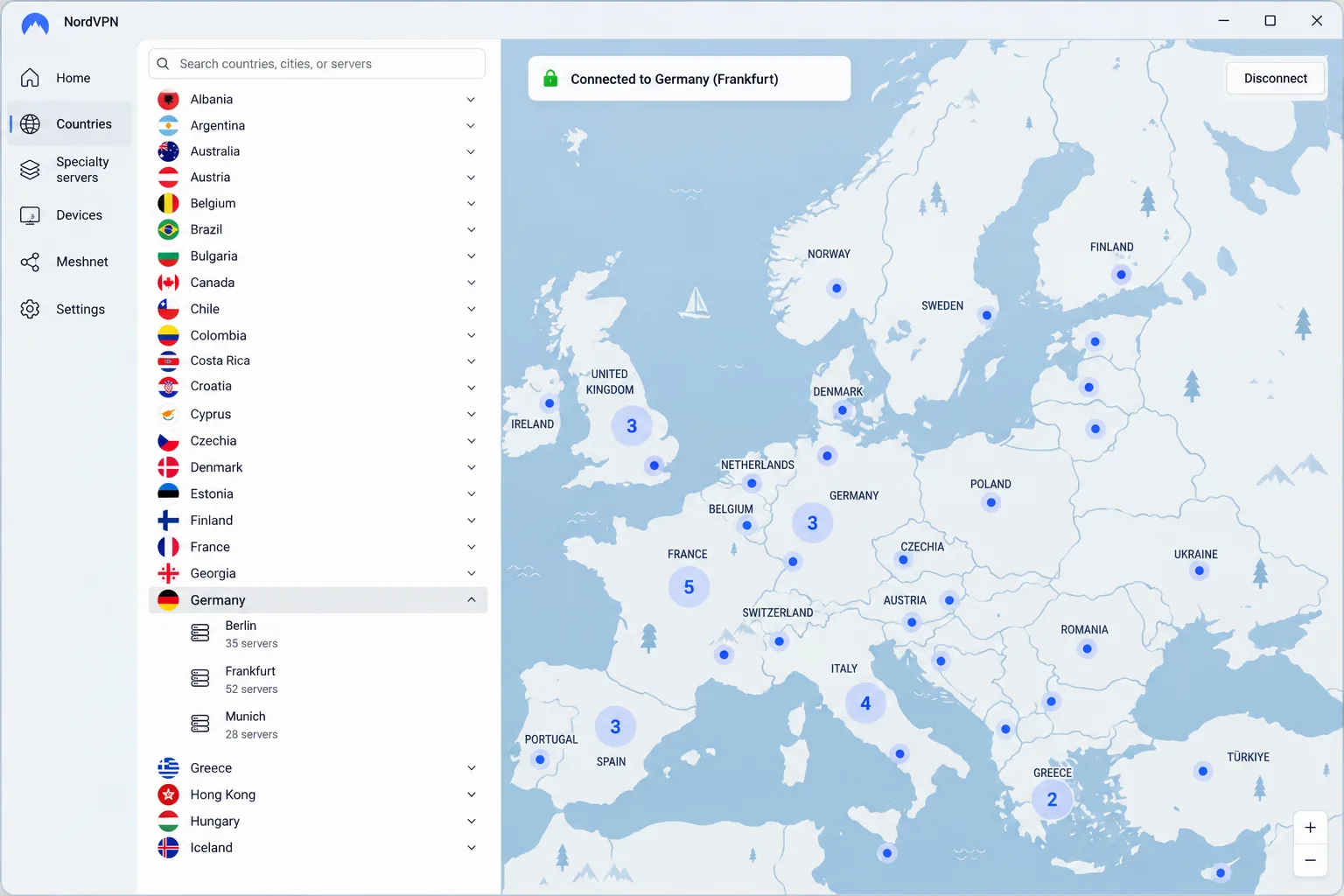The image size is (1344, 896).
Task: Click the Poland server map pin
Action: click(x=990, y=502)
